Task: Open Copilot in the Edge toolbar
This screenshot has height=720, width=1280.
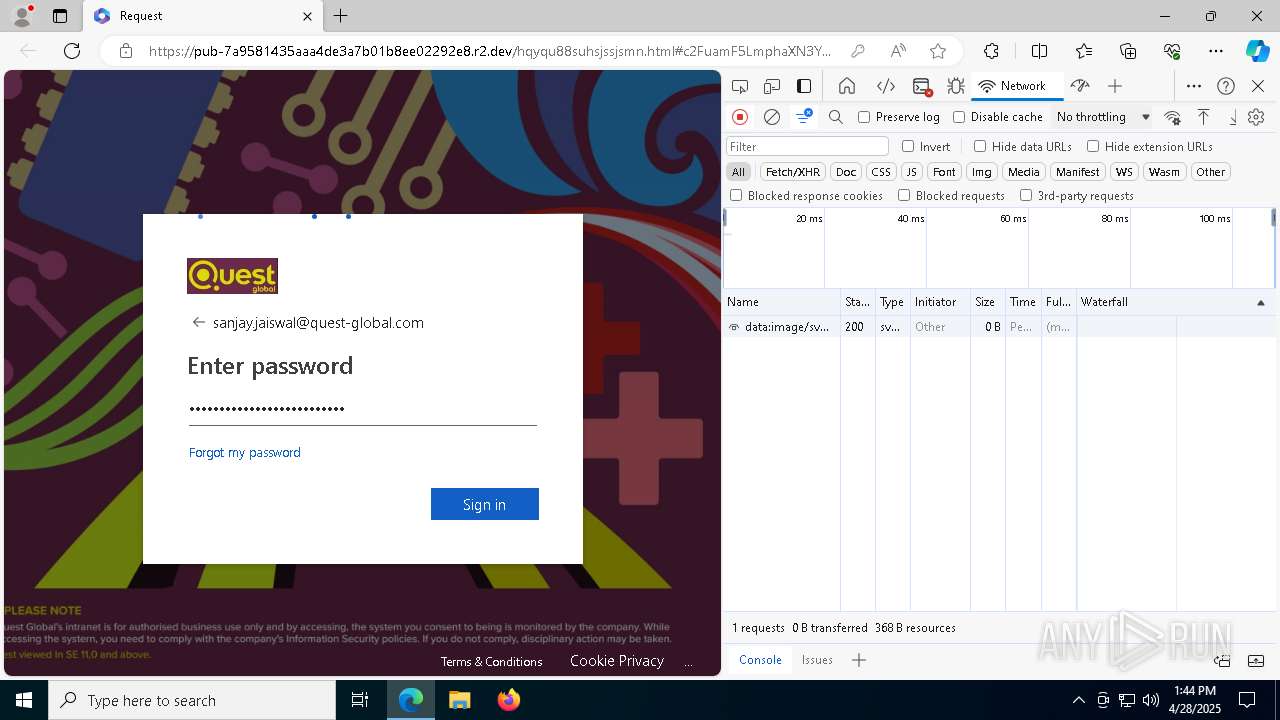Action: [x=1257, y=51]
